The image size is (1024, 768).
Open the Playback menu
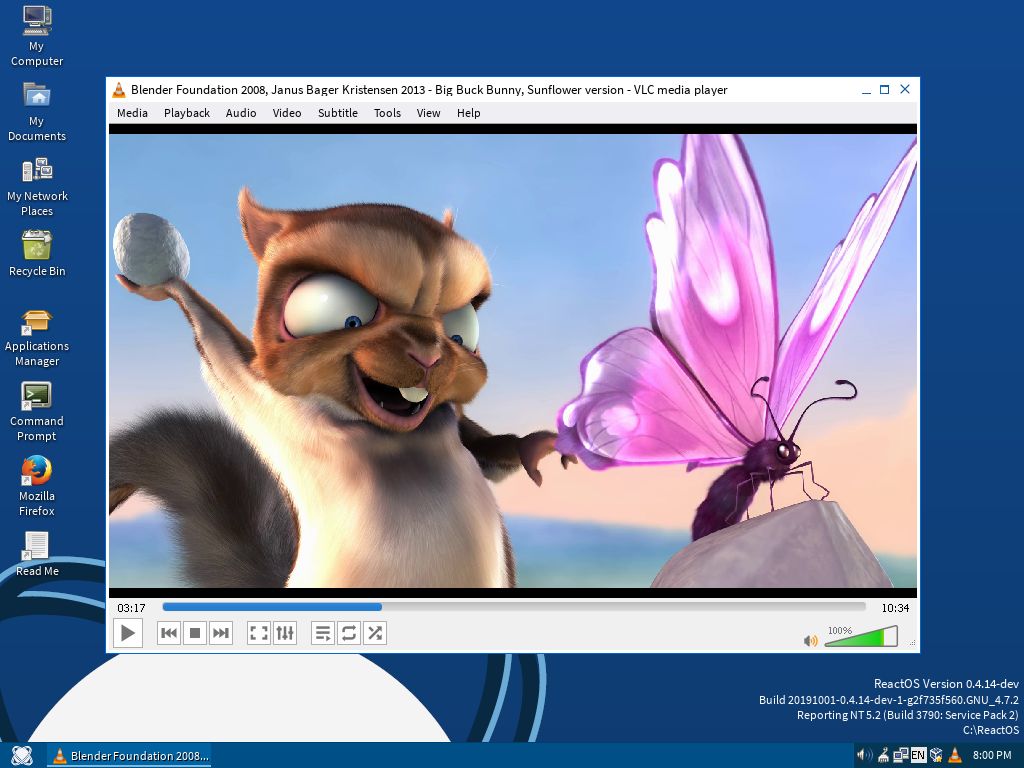(x=187, y=113)
